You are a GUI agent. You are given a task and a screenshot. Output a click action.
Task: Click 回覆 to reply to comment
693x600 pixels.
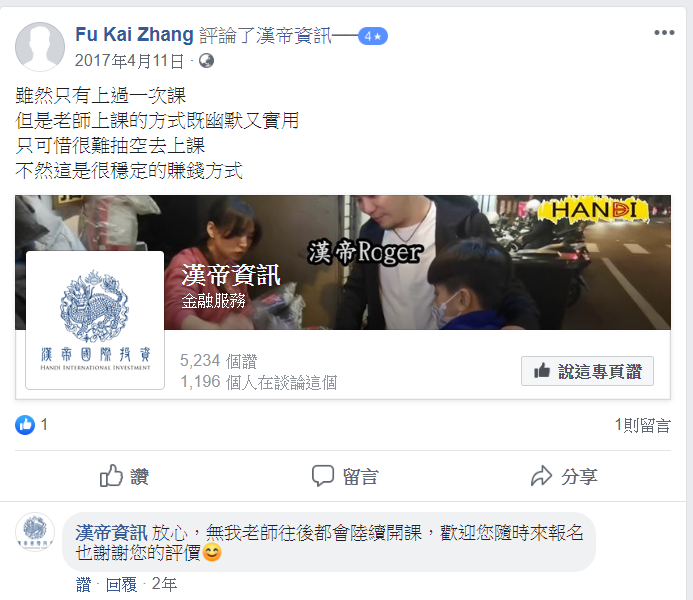[x=122, y=585]
